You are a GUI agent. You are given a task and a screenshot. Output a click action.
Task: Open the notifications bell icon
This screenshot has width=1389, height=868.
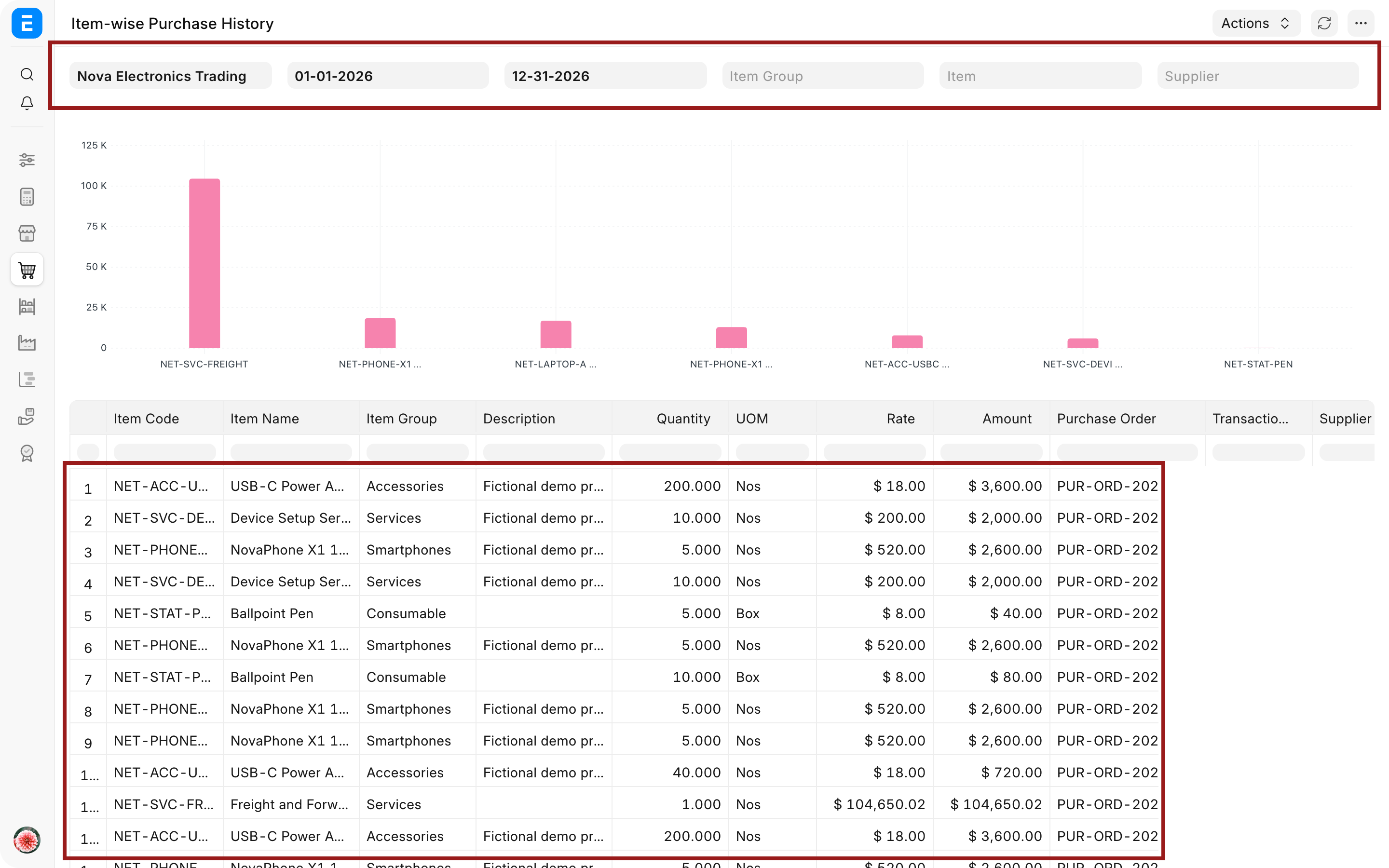pos(27,103)
